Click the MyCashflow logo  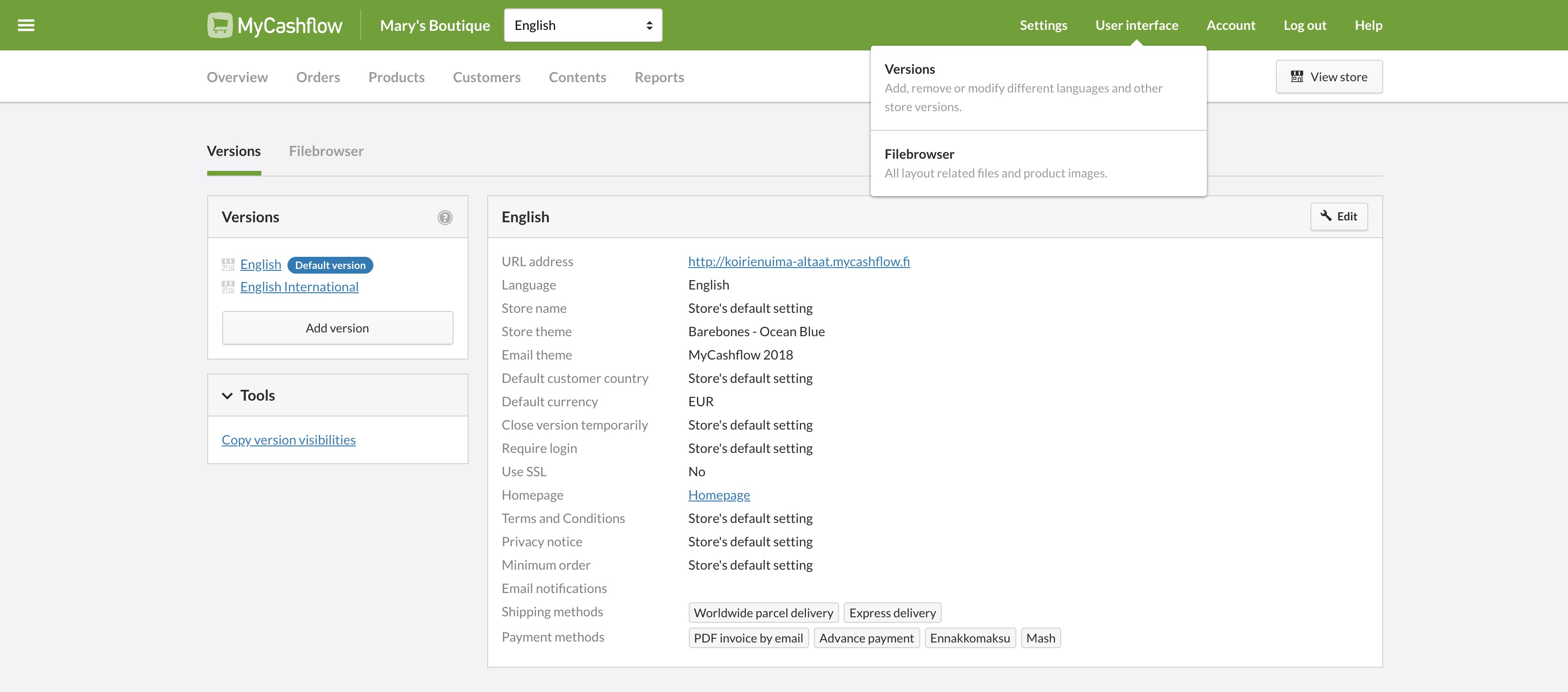point(274,25)
